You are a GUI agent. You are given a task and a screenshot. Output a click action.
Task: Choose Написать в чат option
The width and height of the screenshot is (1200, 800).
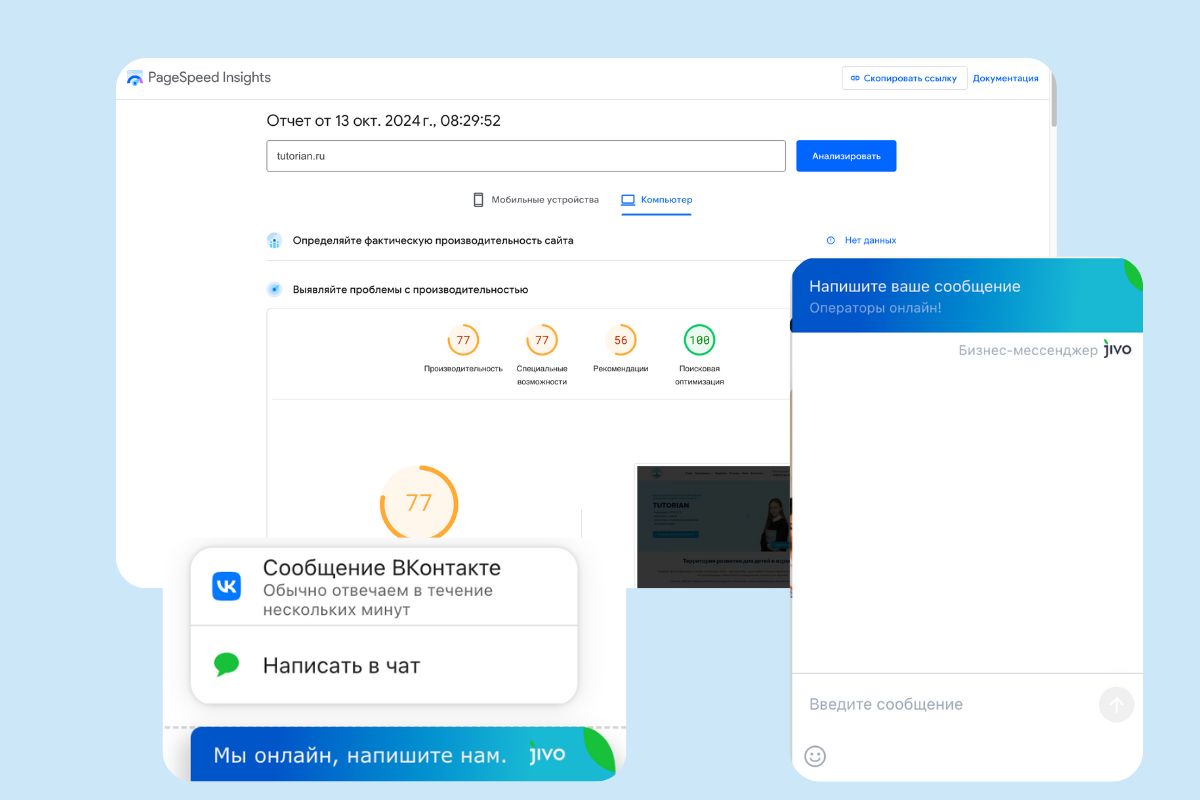pyautogui.click(x=384, y=665)
